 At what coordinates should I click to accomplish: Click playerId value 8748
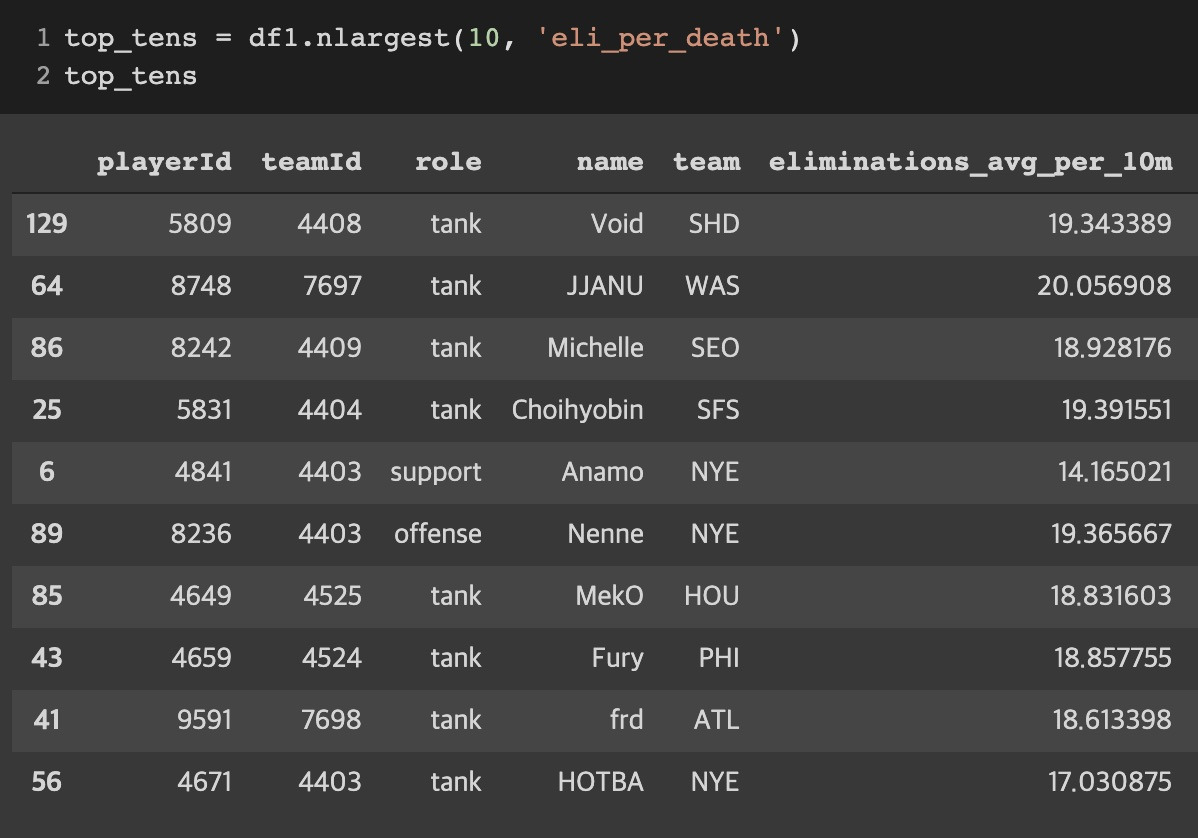pyautogui.click(x=201, y=286)
